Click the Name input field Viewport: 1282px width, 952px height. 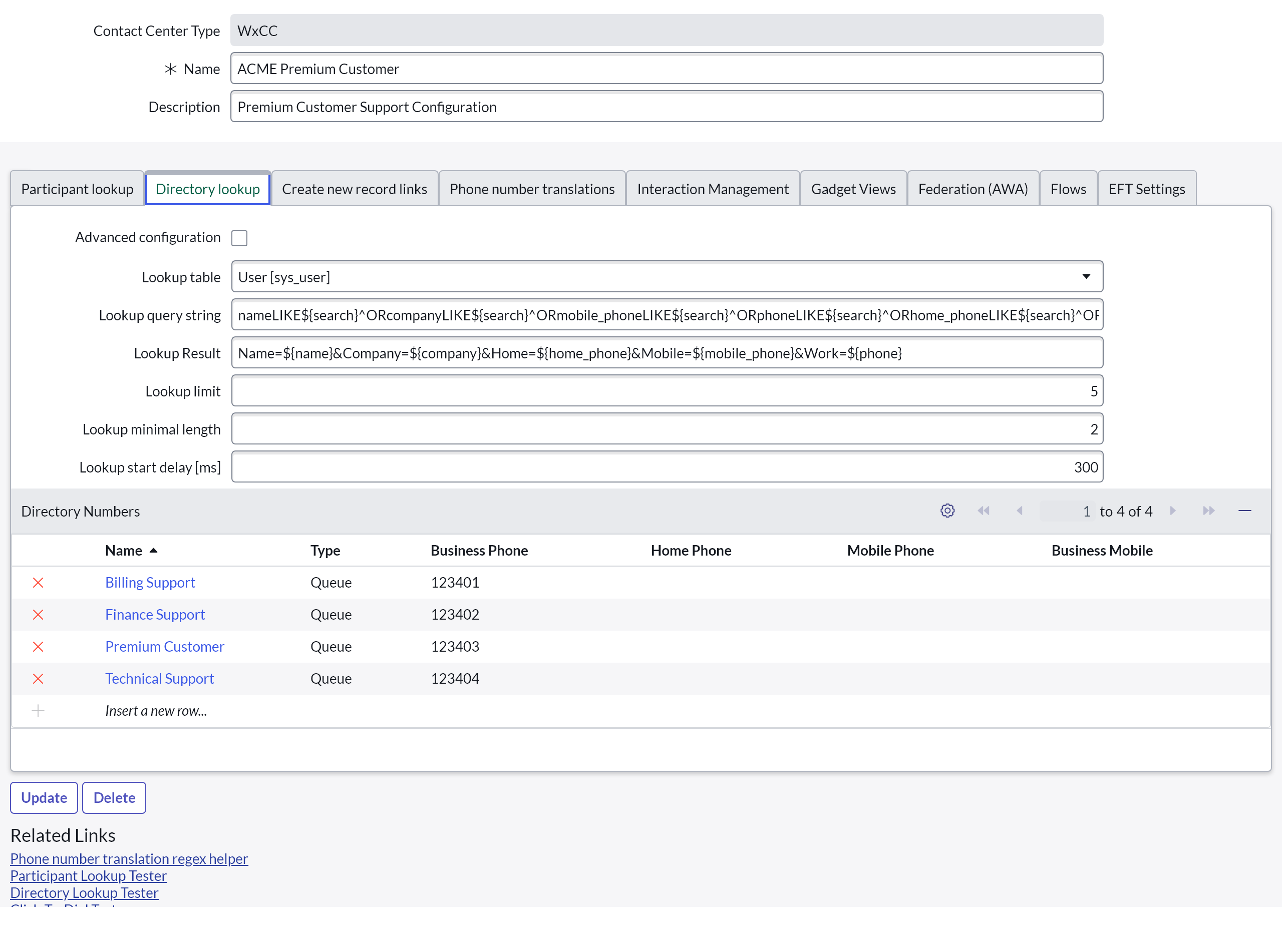tap(667, 69)
